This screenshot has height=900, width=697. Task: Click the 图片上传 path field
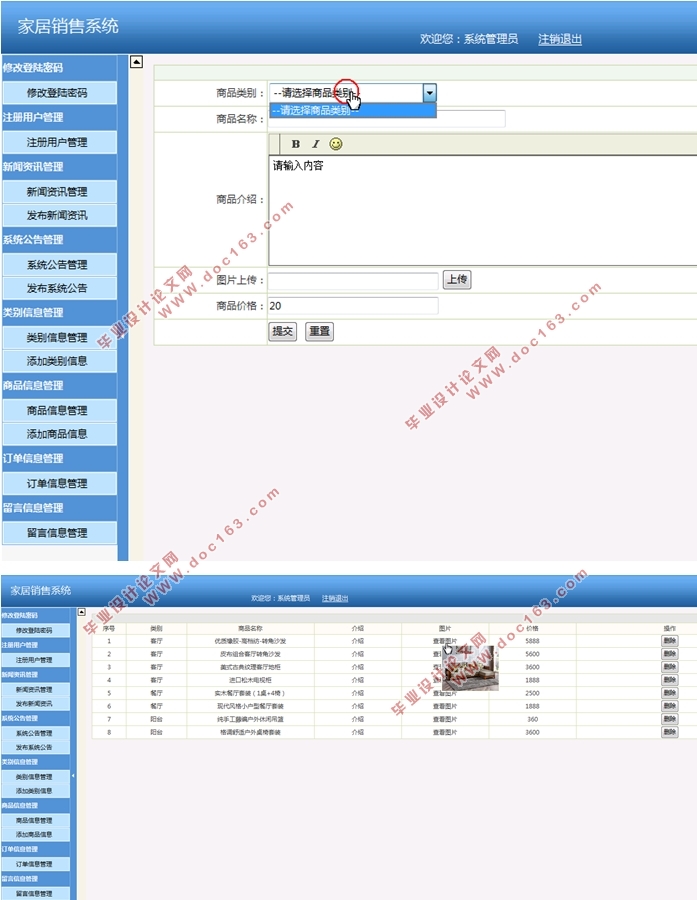point(353,280)
